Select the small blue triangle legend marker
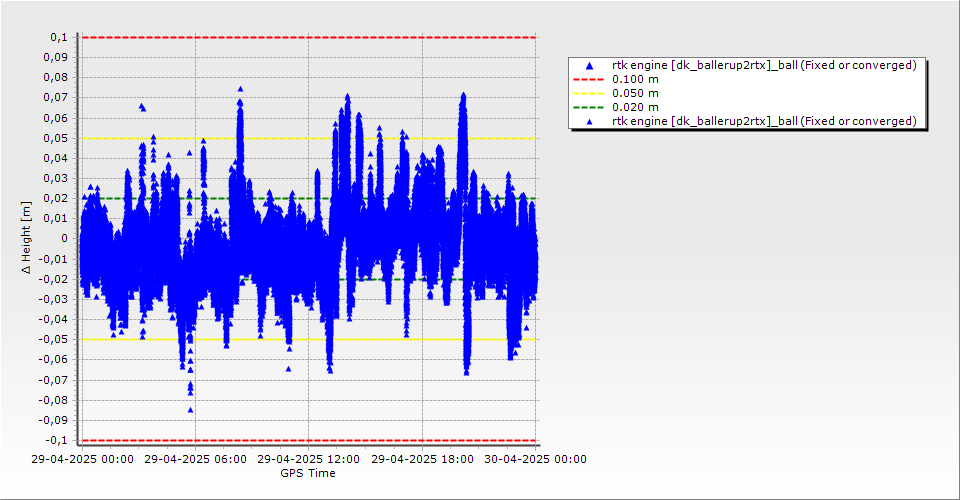This screenshot has height=500, width=960. pos(590,122)
